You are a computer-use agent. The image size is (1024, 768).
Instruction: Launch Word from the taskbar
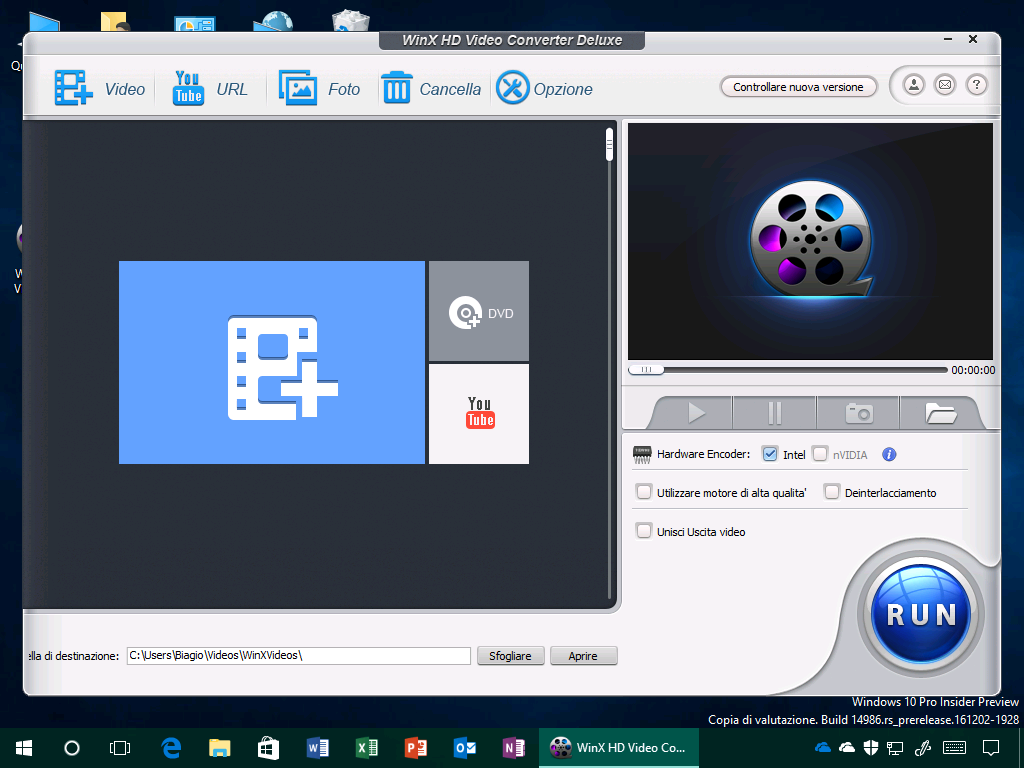pos(317,748)
